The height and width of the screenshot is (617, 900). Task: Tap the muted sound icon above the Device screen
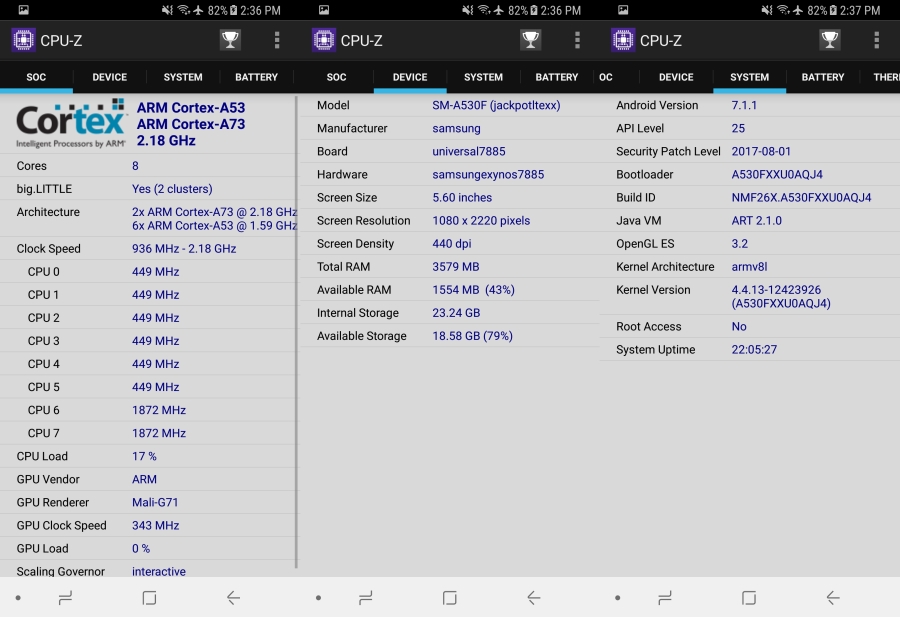click(468, 10)
